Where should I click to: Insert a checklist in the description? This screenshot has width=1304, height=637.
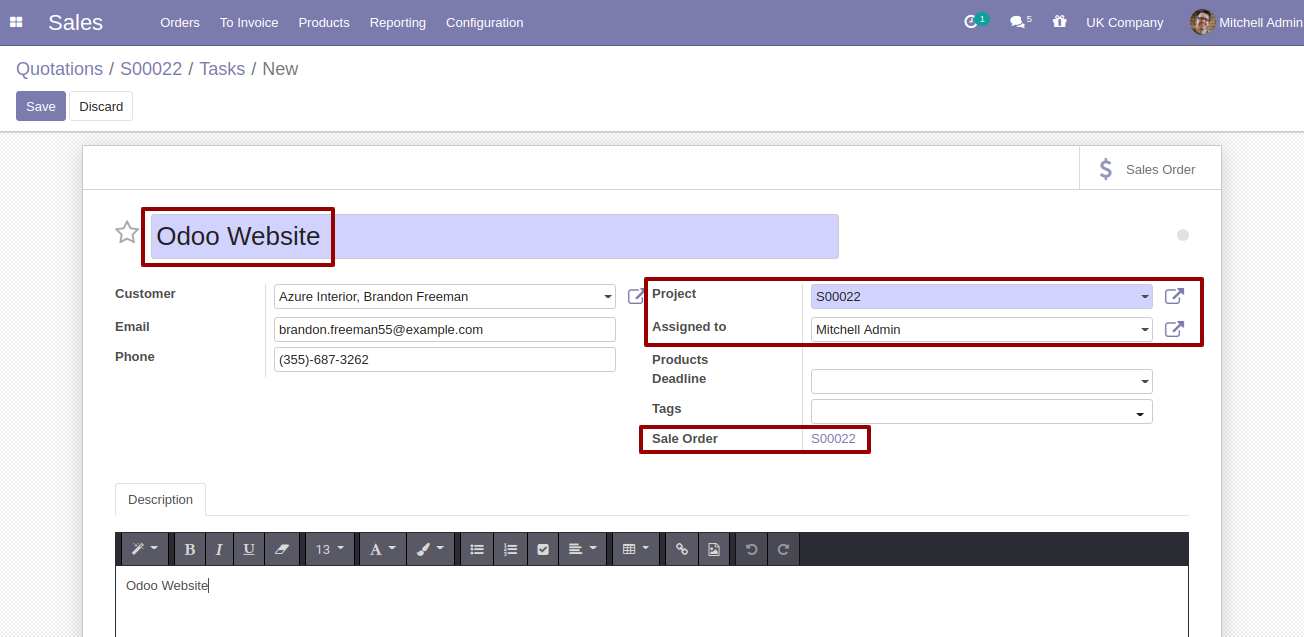tap(543, 549)
